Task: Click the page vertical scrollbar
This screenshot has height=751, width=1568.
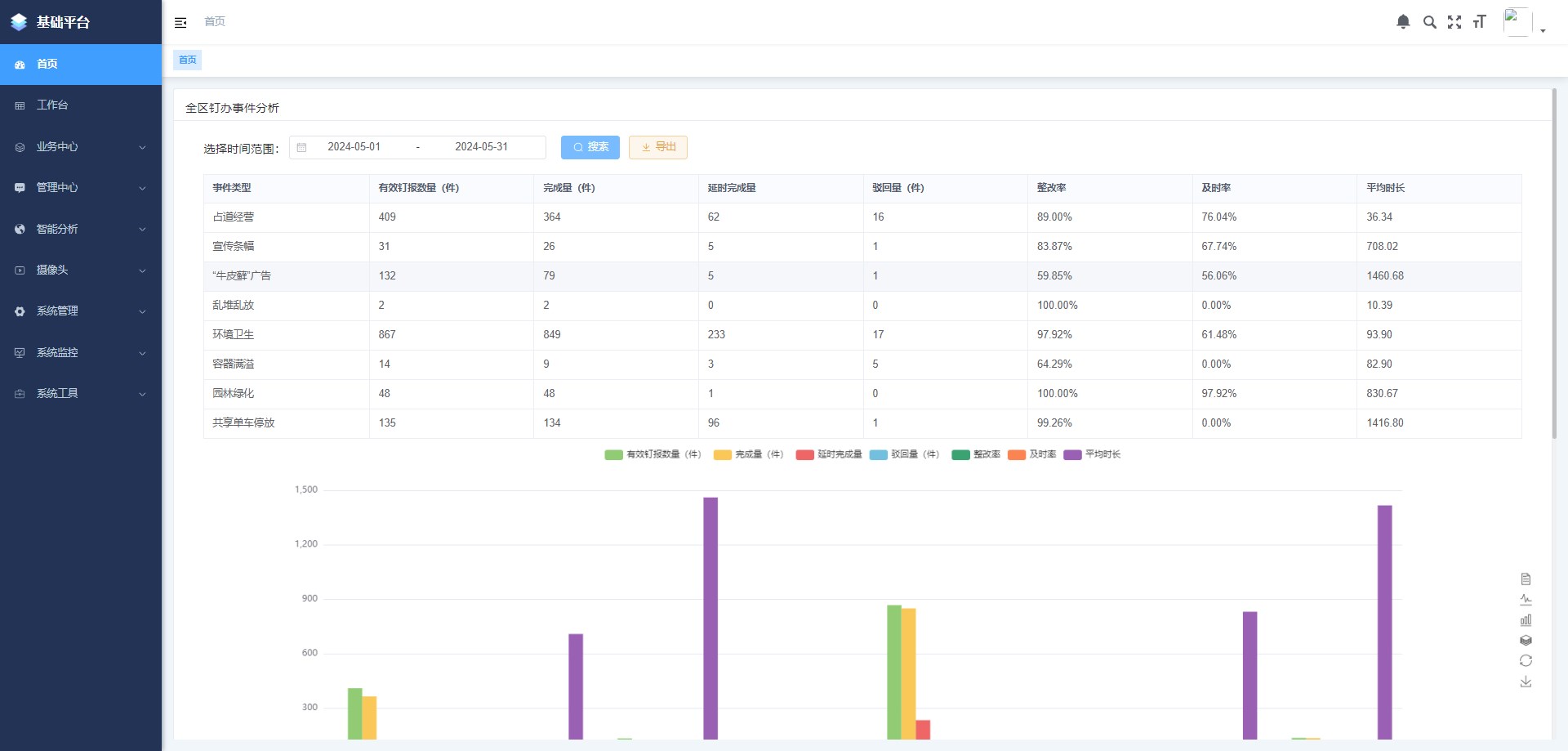Action: point(1555,263)
